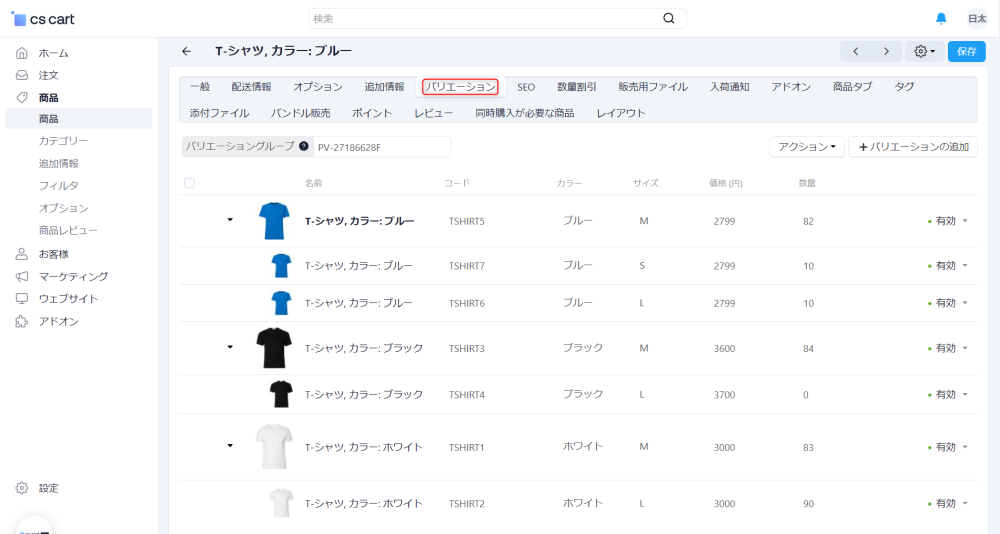The width and height of the screenshot is (1000, 534).
Task: Click the 保存 button
Action: (966, 52)
